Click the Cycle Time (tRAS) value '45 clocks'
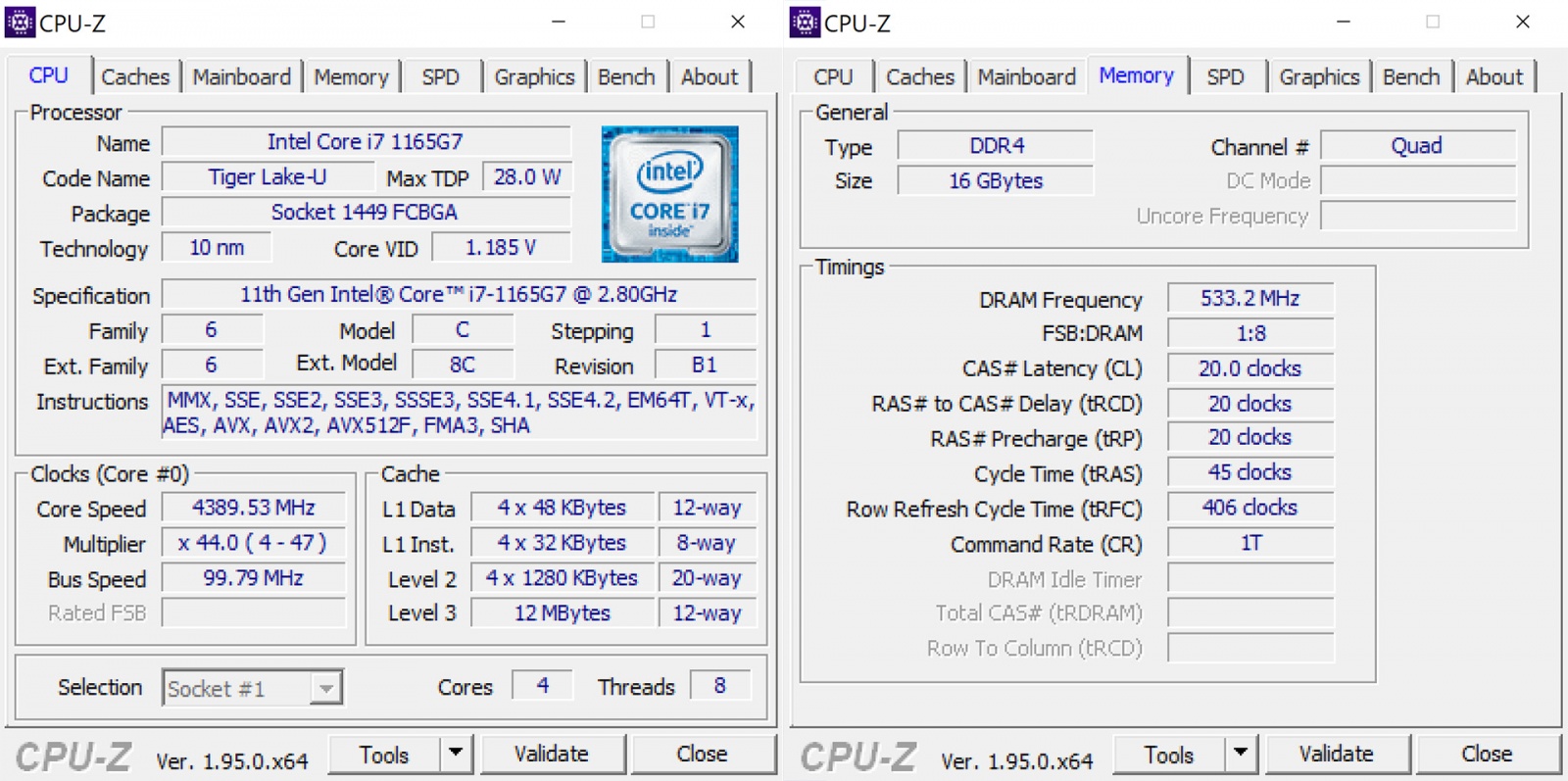Viewport: 1568px width, 781px height. click(x=1250, y=473)
